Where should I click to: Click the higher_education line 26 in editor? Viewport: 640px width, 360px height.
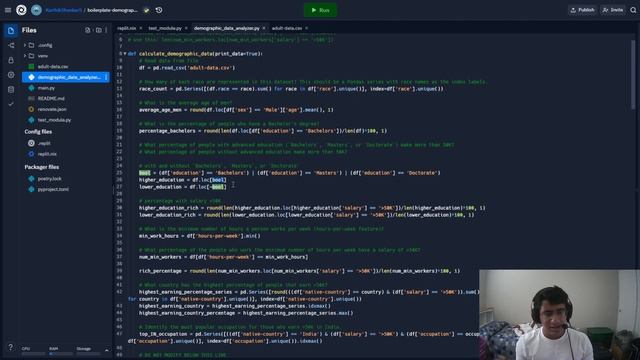point(182,180)
